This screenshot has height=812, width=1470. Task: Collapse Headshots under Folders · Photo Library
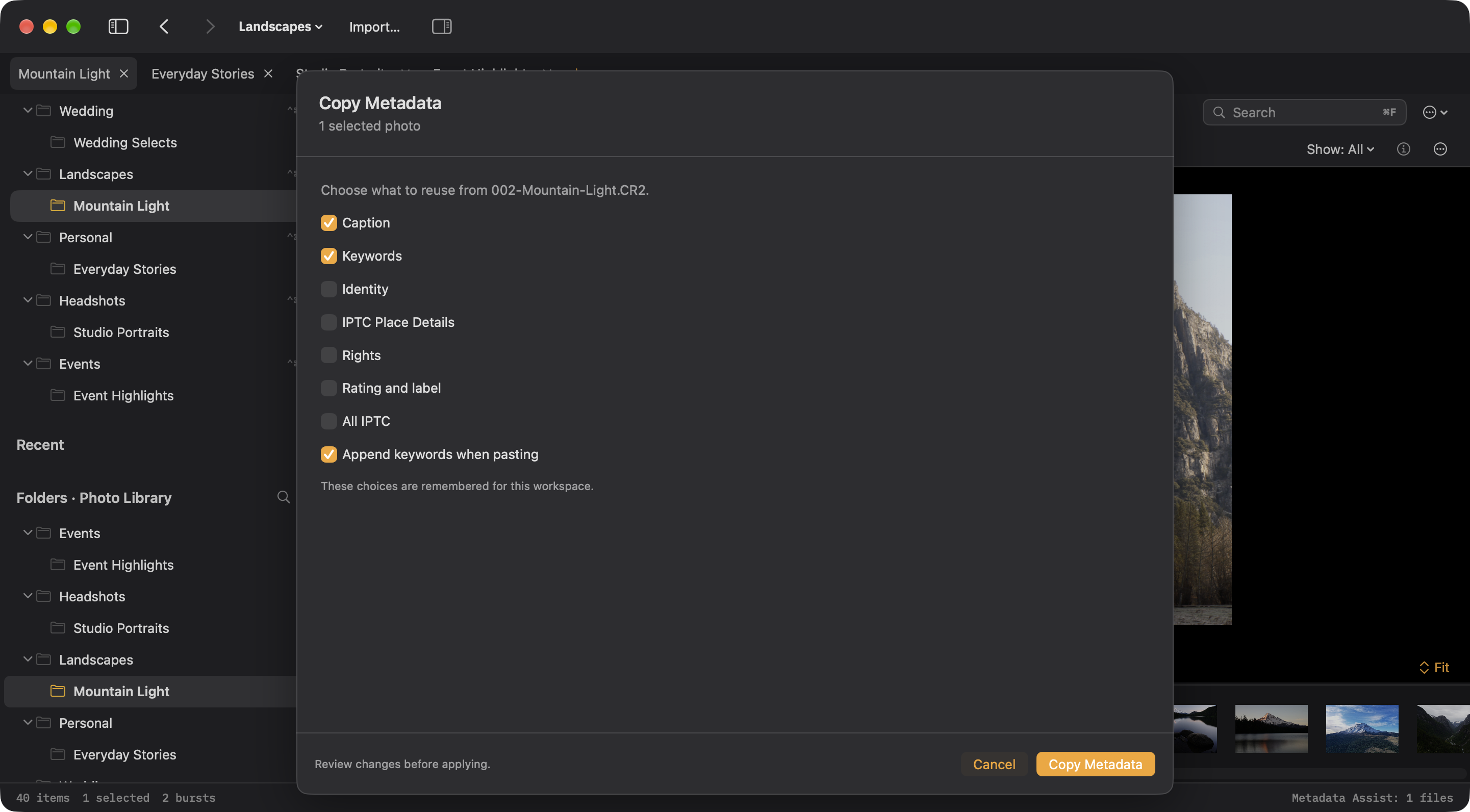coord(28,596)
